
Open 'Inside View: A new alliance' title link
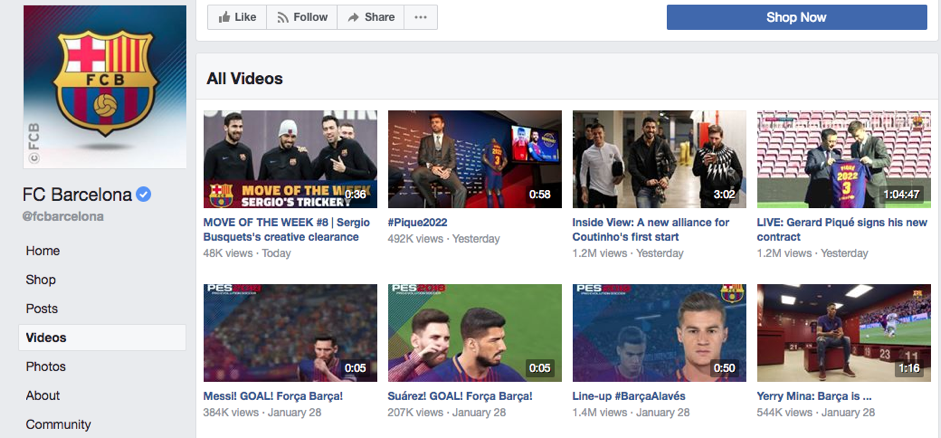[651, 229]
